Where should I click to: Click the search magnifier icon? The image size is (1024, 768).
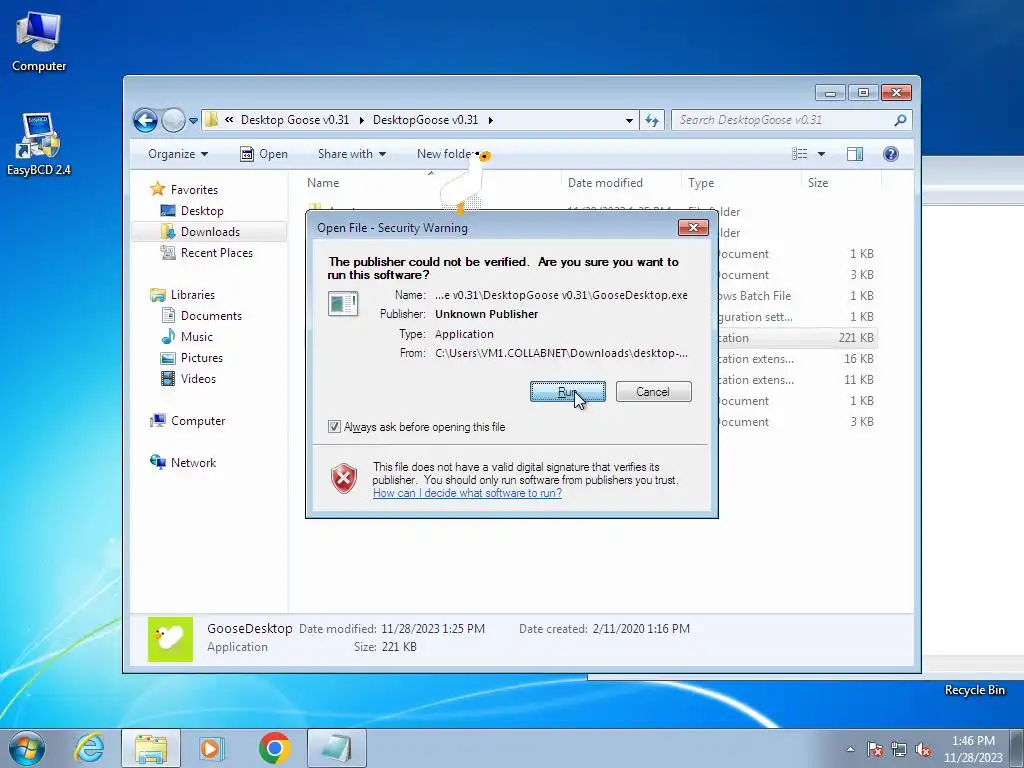[900, 120]
